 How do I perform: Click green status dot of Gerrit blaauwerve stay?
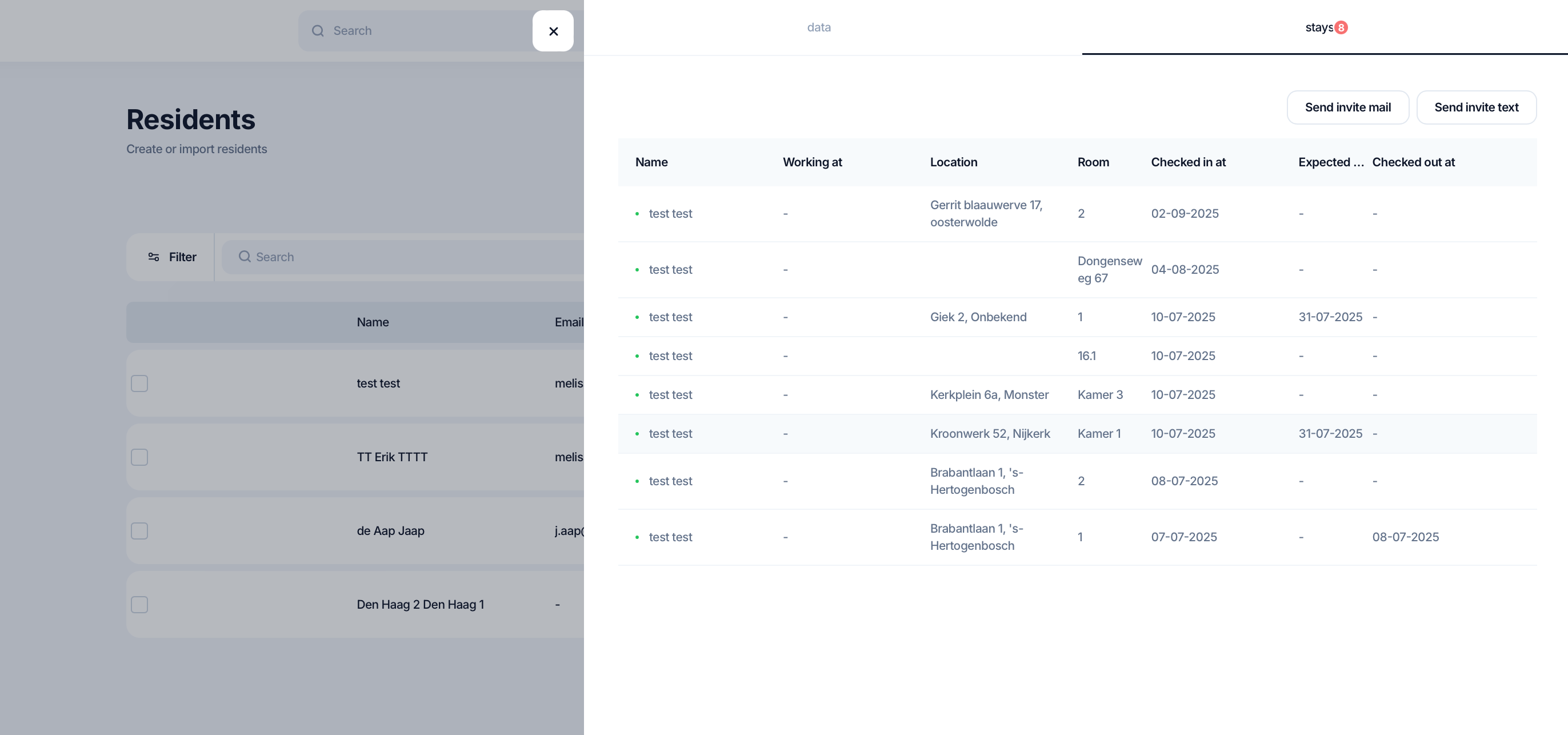[637, 214]
